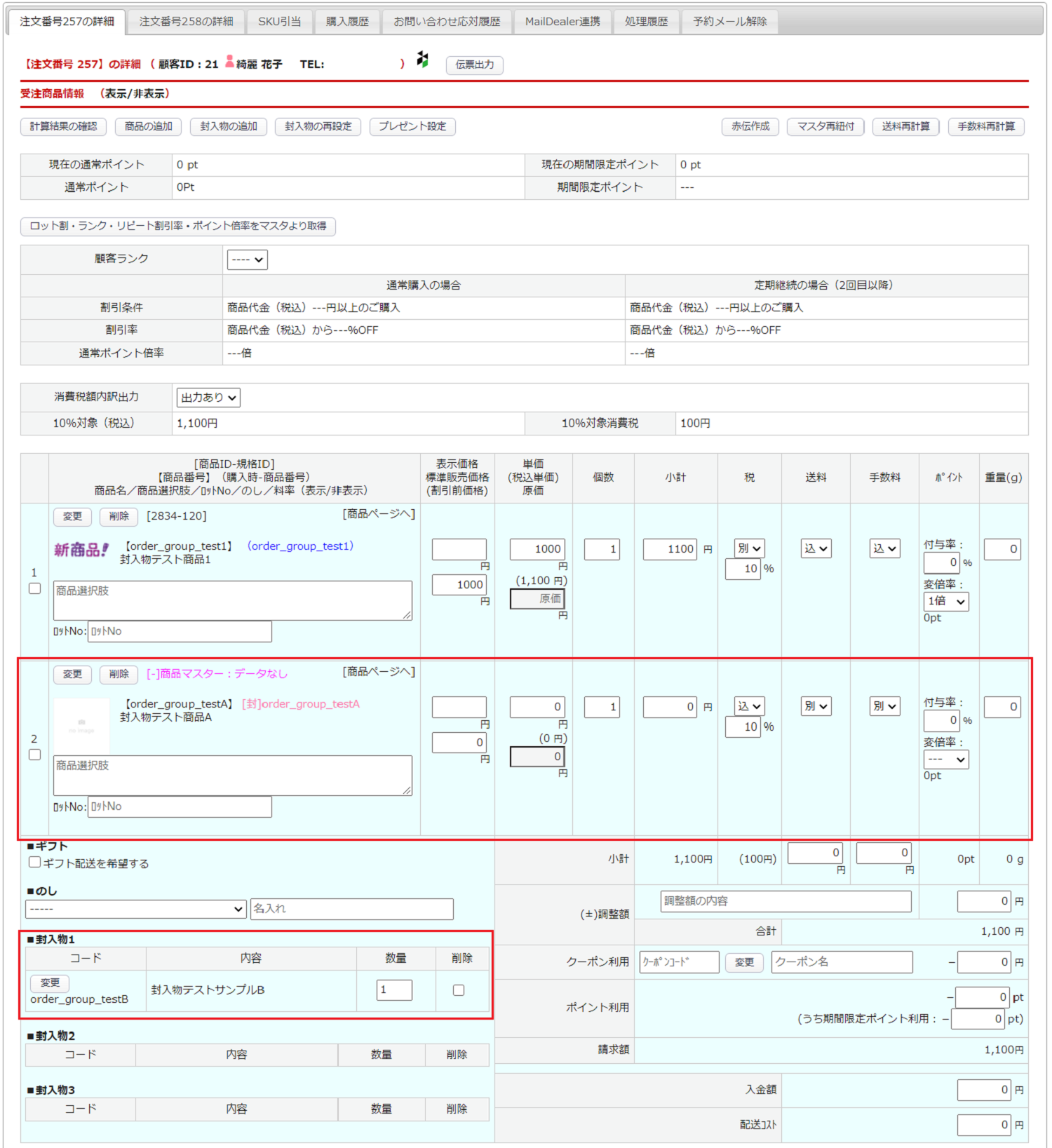Open the 予約メール解除 tab
Image resolution: width=1052 pixels, height=1148 pixels.
tap(729, 22)
